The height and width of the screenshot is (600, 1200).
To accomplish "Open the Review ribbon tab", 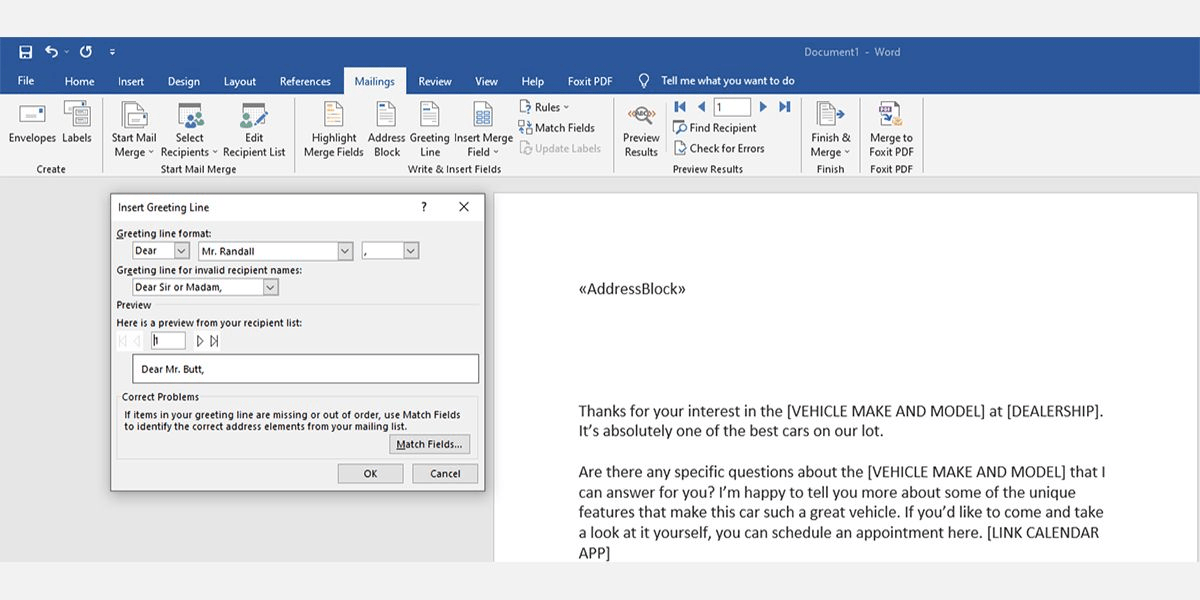I will point(434,81).
